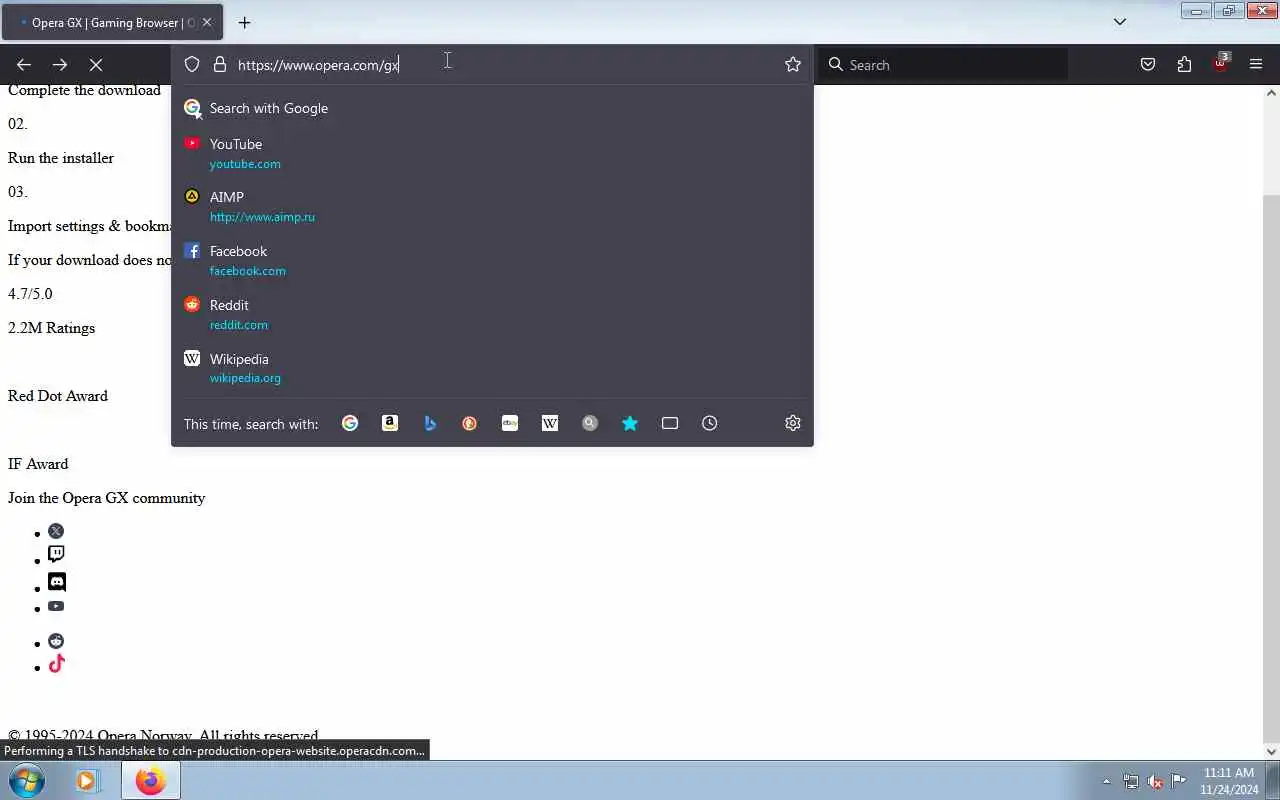This screenshot has height=800, width=1280.
Task: Search this time with Google
Action: (350, 423)
